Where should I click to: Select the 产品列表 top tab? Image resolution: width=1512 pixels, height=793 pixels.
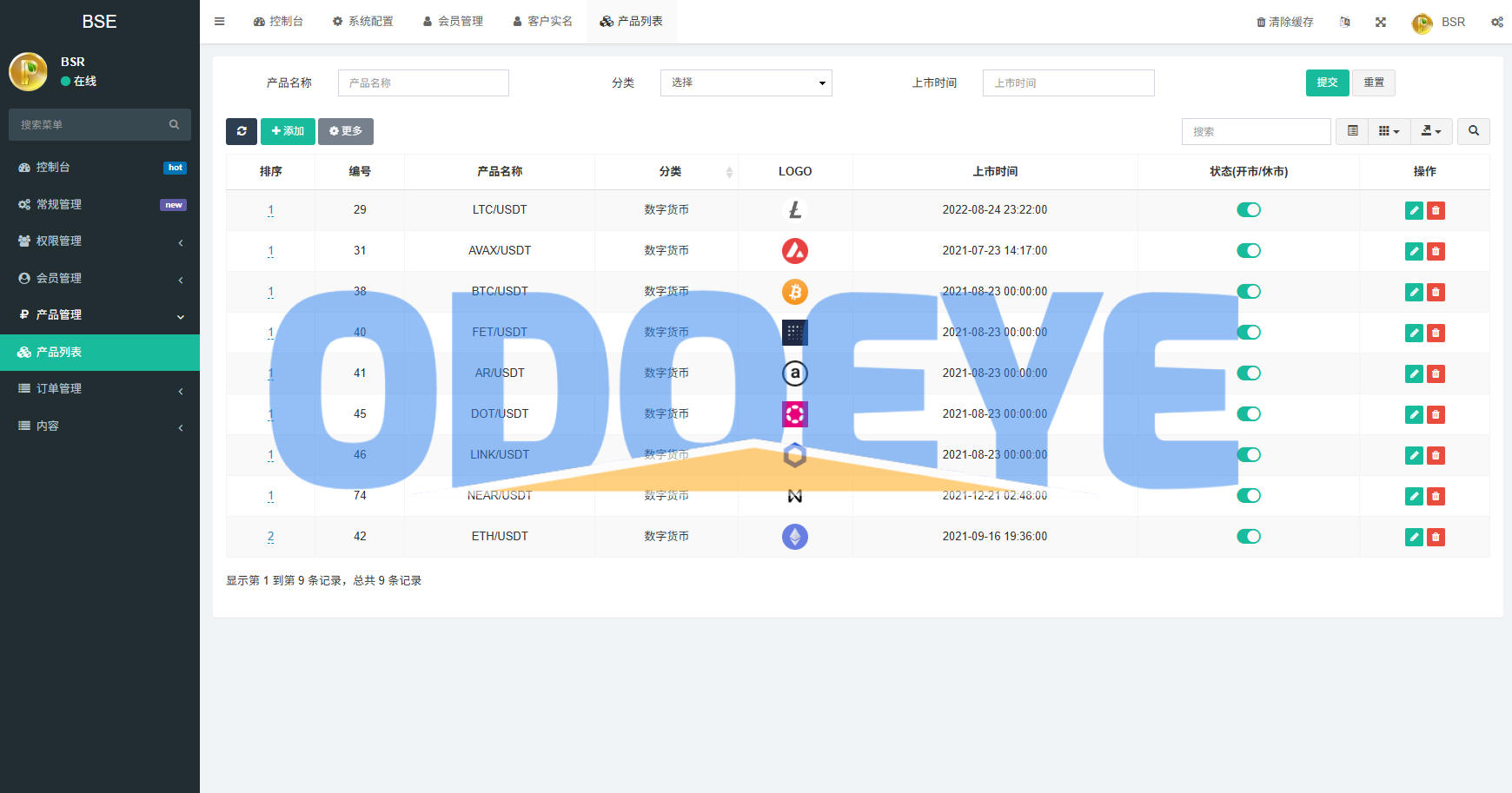[x=632, y=22]
